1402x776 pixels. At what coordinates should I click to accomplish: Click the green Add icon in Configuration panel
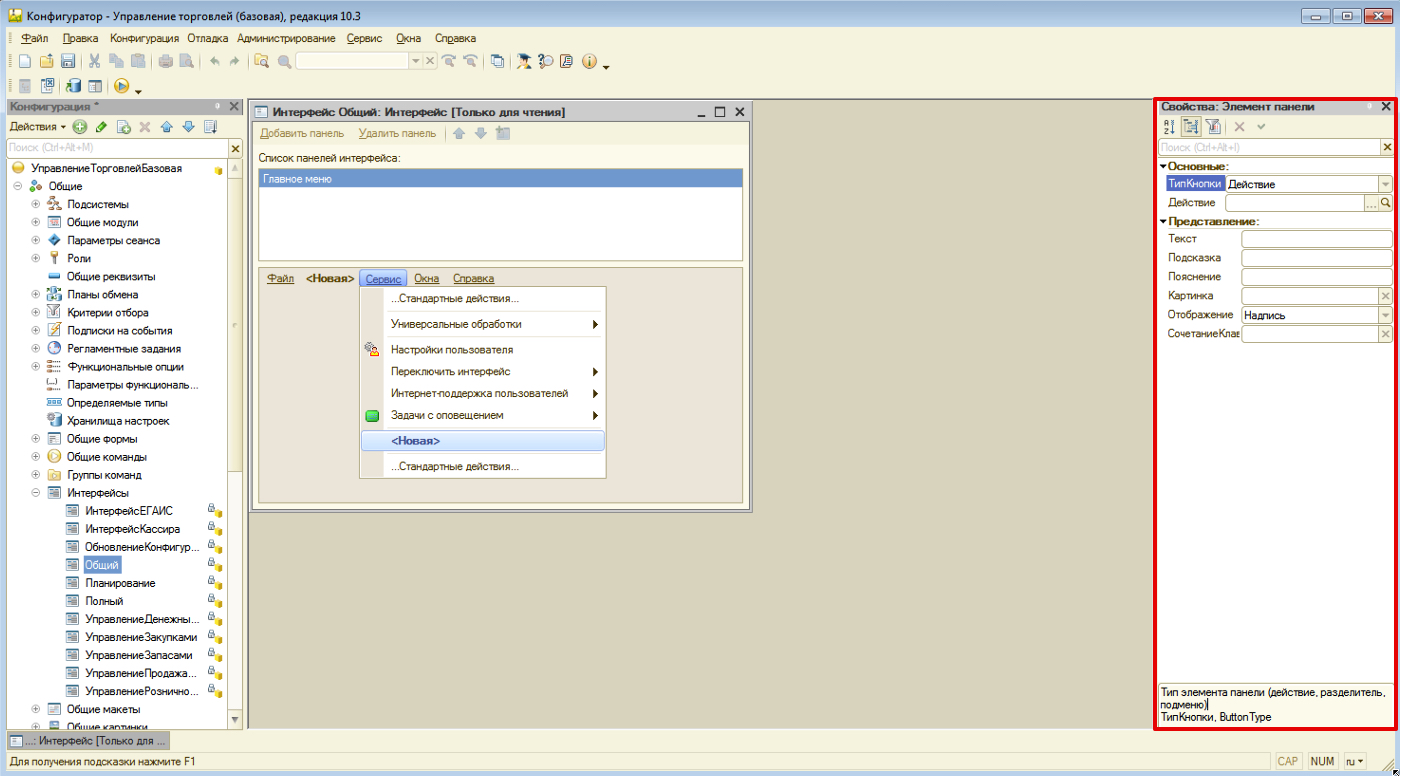80,127
